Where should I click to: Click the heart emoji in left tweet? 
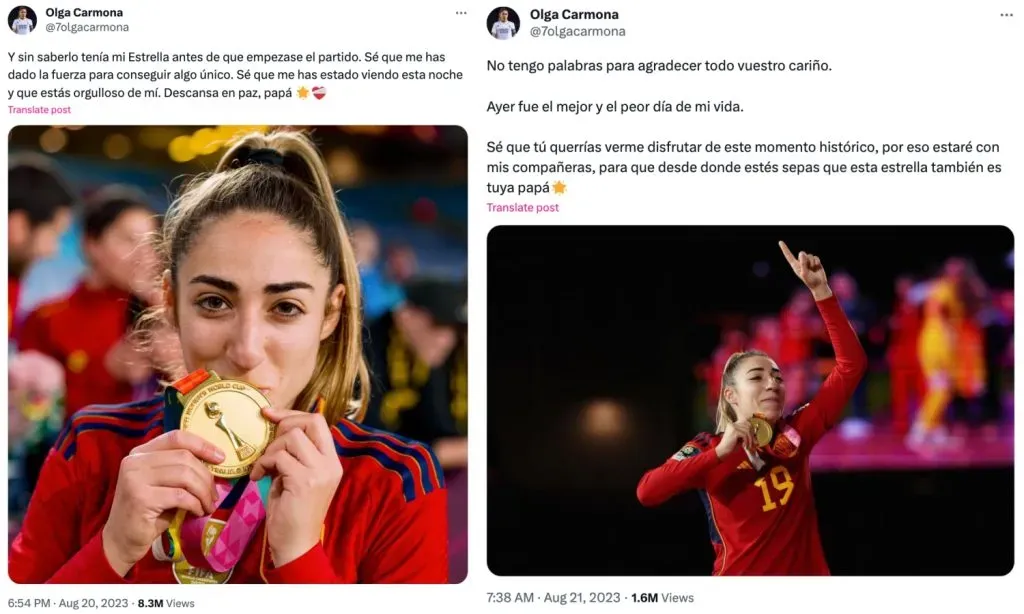[x=319, y=93]
